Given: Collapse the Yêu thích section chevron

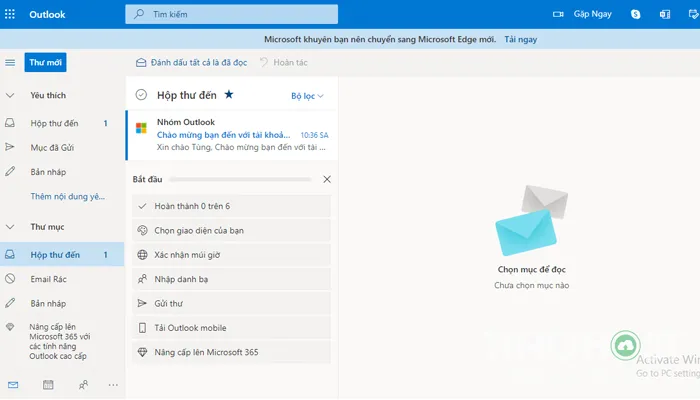Looking at the screenshot, I should pos(10,95).
